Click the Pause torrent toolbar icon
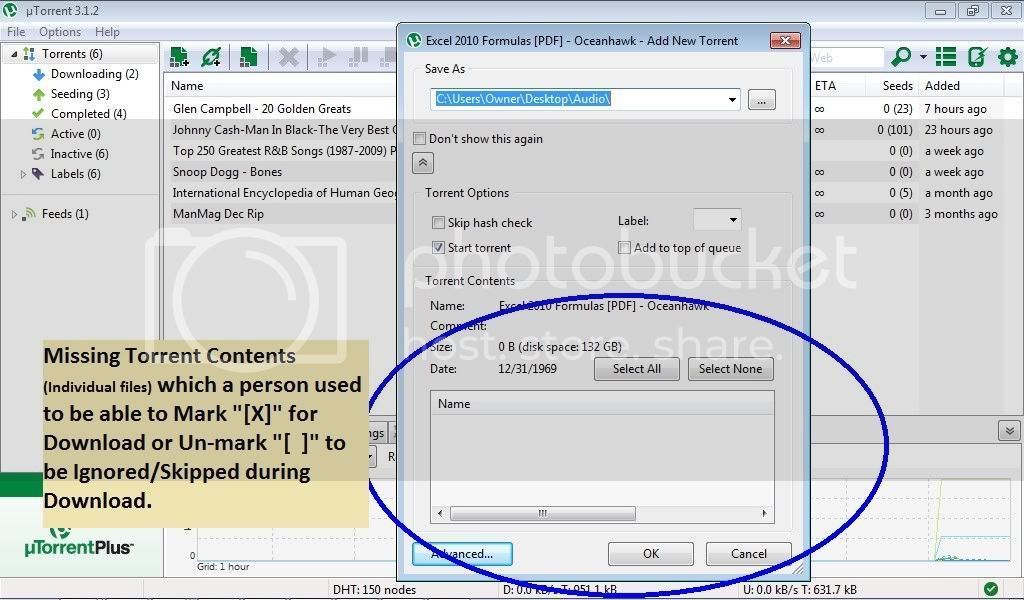Image resolution: width=1024 pixels, height=600 pixels. (x=358, y=57)
